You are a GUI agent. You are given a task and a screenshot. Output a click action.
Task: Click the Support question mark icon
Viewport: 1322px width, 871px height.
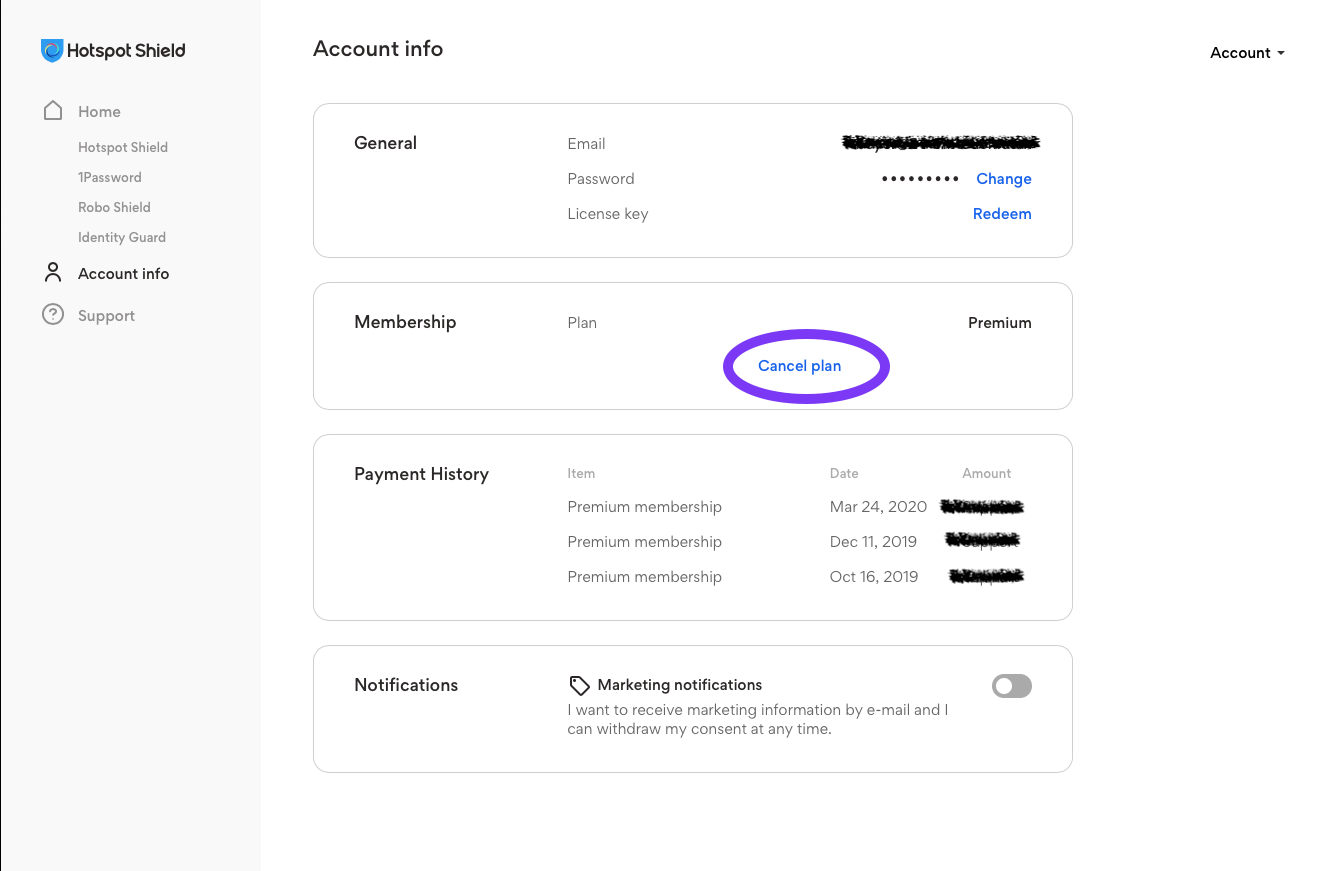coord(53,315)
